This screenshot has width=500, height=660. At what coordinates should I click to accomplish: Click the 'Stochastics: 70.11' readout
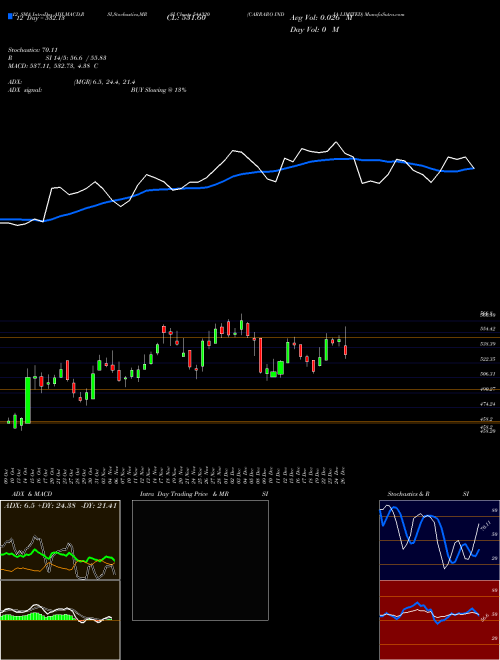click(x=32, y=50)
